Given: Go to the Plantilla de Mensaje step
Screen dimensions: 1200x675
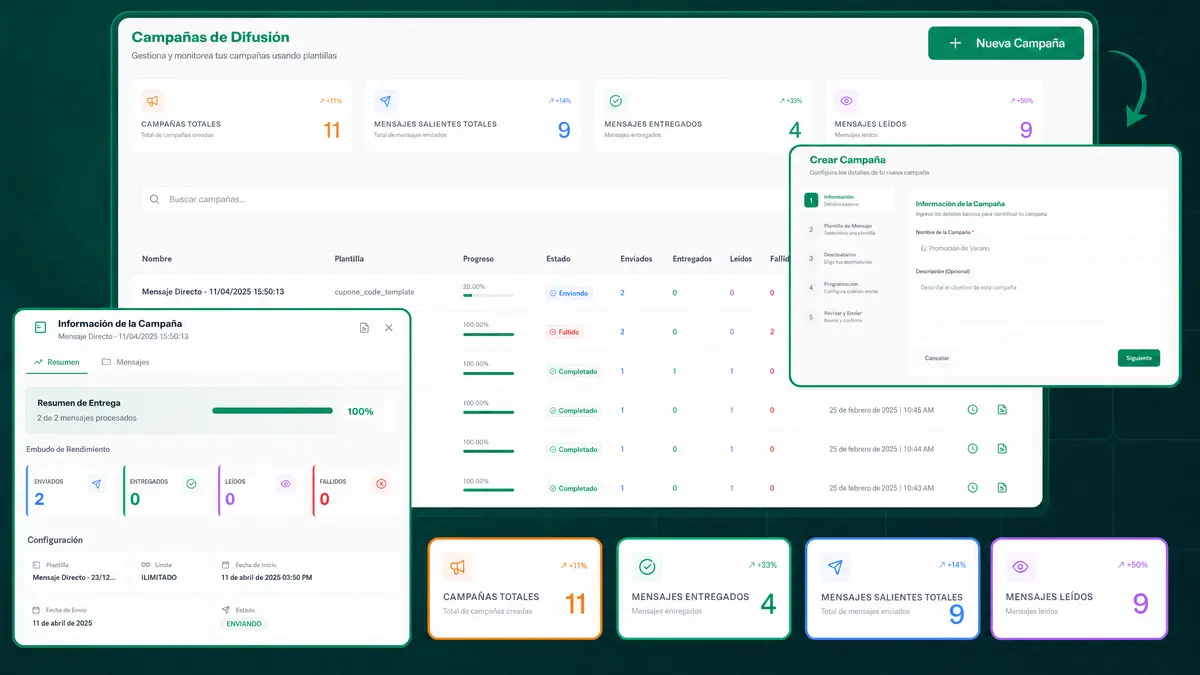Looking at the screenshot, I should [x=849, y=229].
